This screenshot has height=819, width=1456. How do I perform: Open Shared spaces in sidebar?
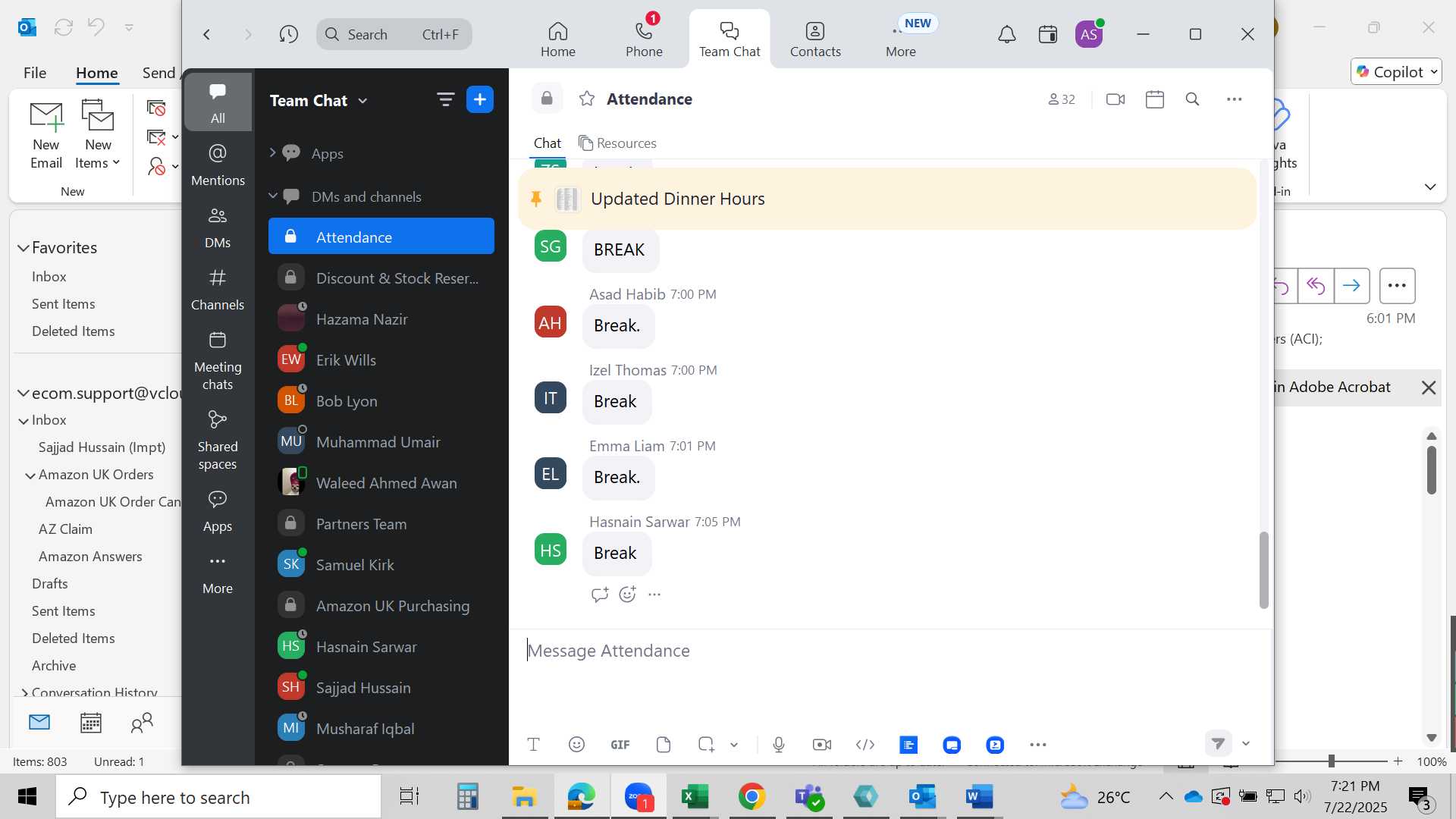point(218,441)
